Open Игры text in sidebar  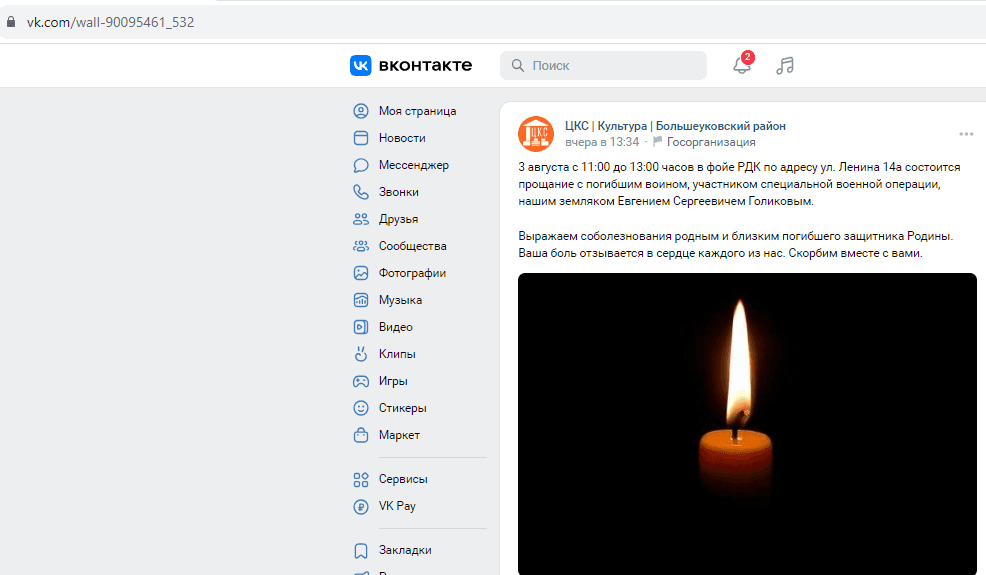(393, 382)
